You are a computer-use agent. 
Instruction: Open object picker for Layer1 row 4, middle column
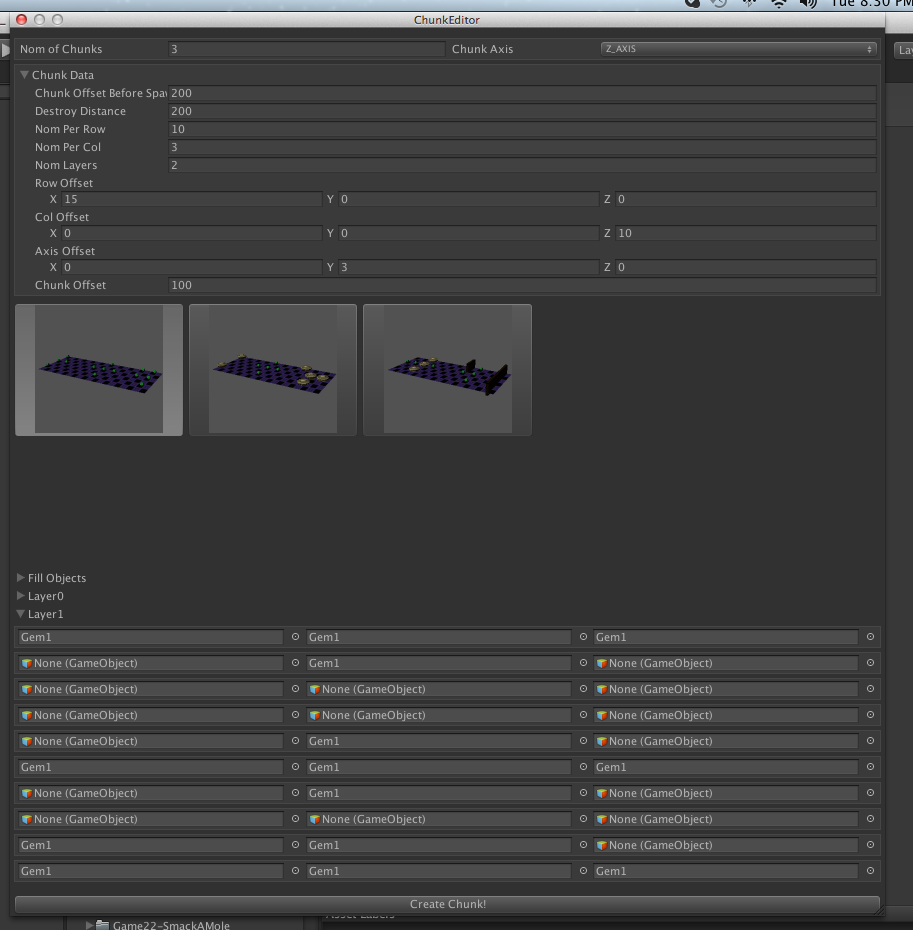583,715
